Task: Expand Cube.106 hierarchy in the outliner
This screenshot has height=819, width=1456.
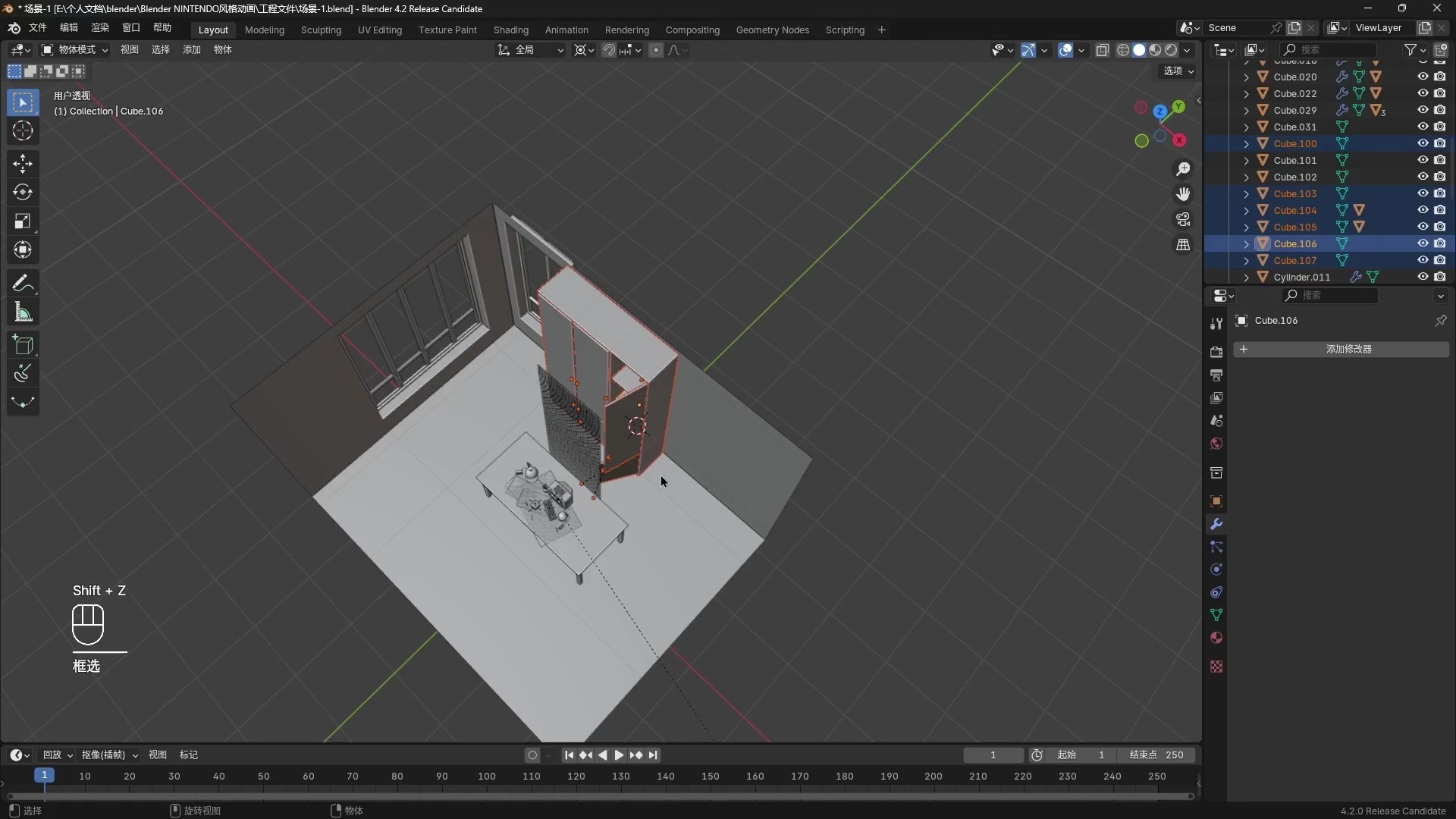Action: (x=1248, y=243)
